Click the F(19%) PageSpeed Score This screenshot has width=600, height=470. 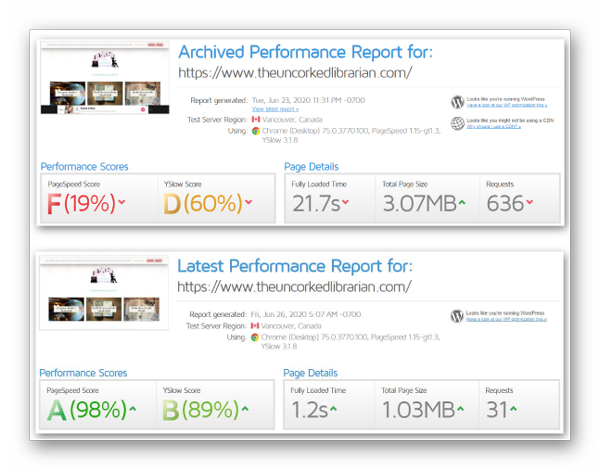coord(82,203)
